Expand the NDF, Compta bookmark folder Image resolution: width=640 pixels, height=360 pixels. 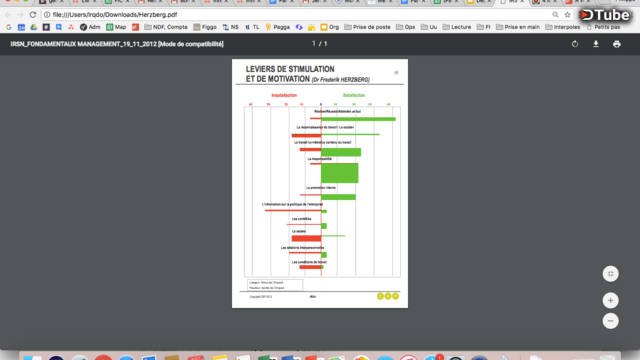[x=166, y=27]
